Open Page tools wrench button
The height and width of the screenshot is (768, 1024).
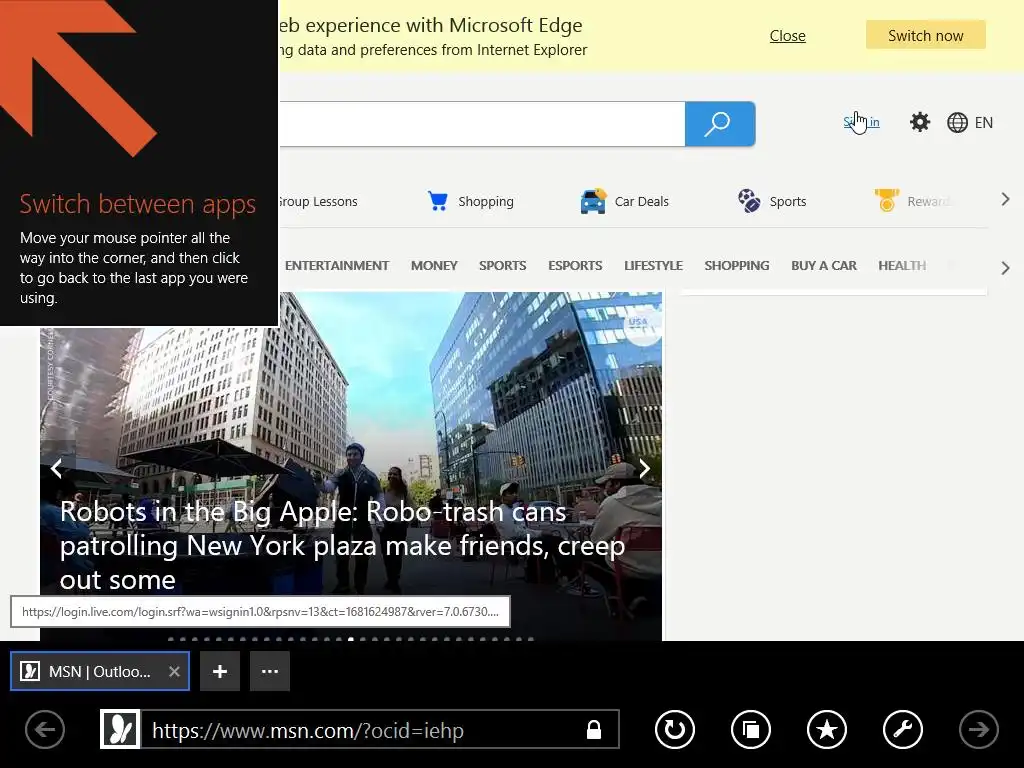coord(903,729)
